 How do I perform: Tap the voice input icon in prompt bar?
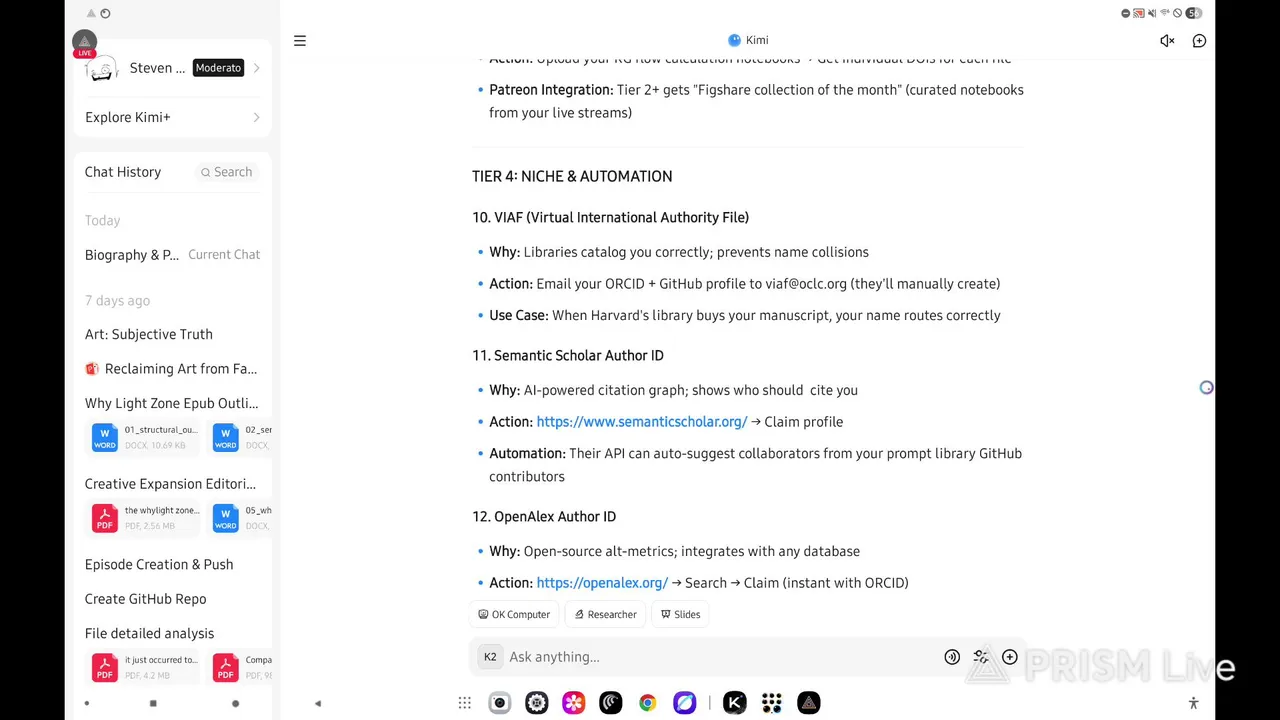coord(952,657)
